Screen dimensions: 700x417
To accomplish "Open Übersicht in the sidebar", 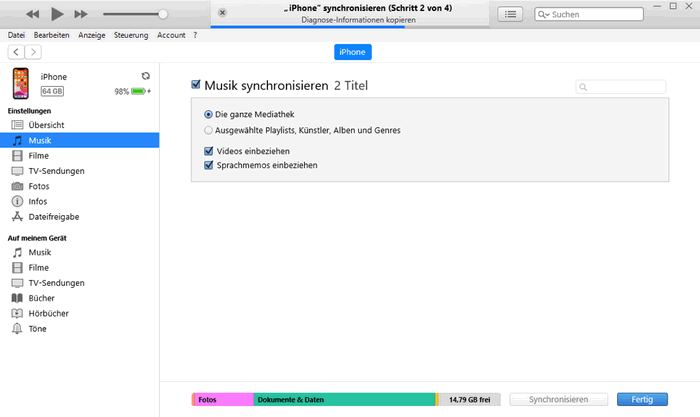I will pyautogui.click(x=79, y=125).
